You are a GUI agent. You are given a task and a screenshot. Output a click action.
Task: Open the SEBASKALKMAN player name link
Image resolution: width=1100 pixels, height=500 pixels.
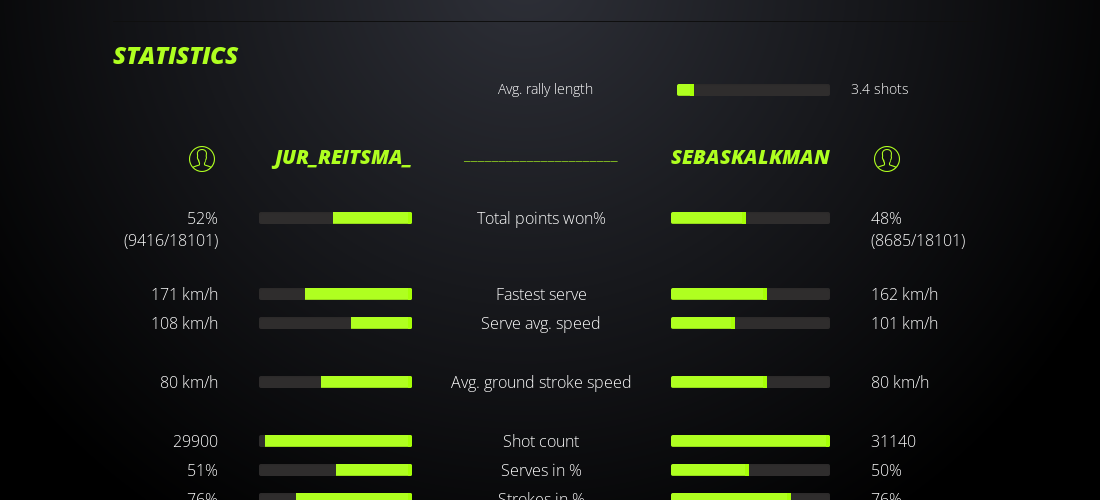click(x=750, y=157)
